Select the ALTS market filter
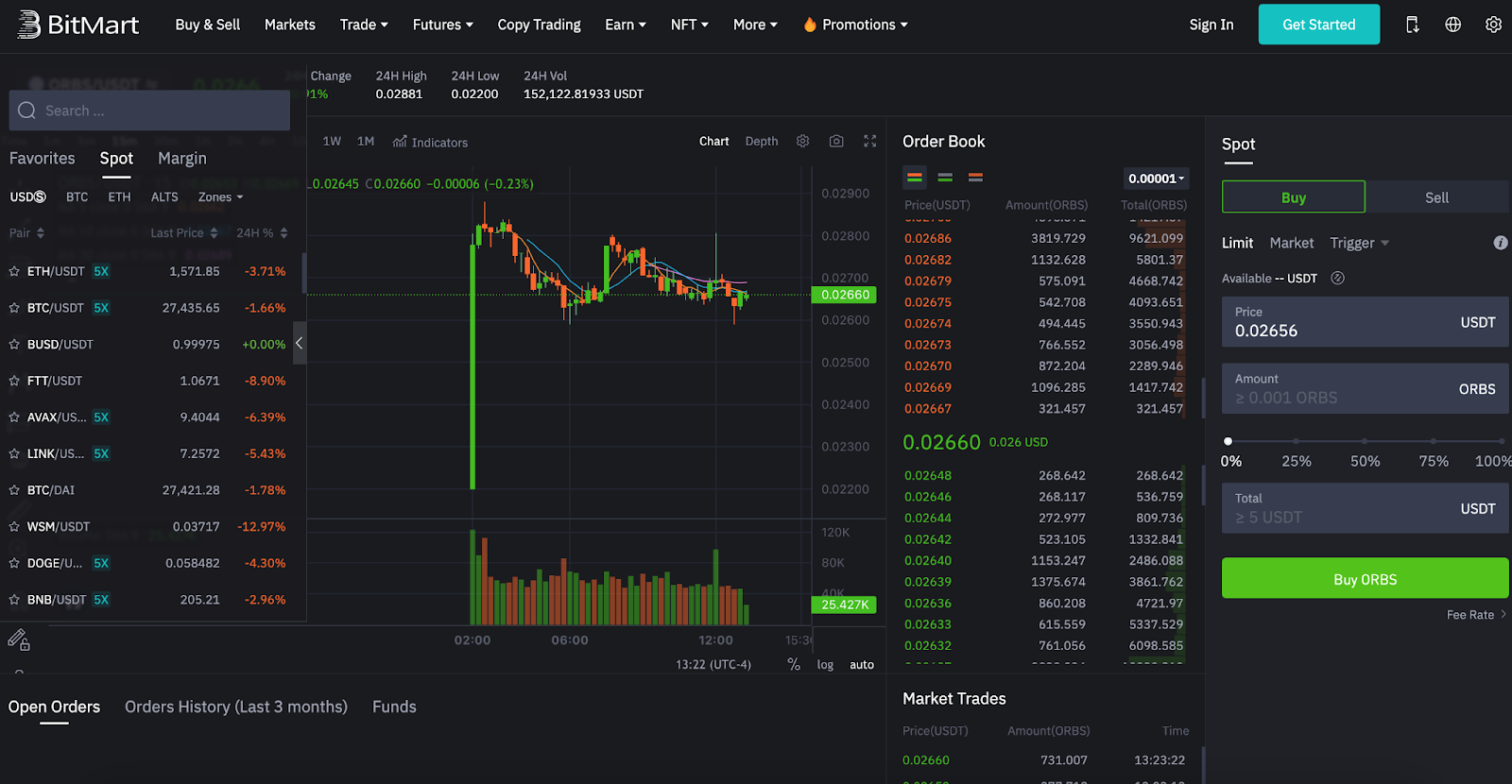 [164, 196]
